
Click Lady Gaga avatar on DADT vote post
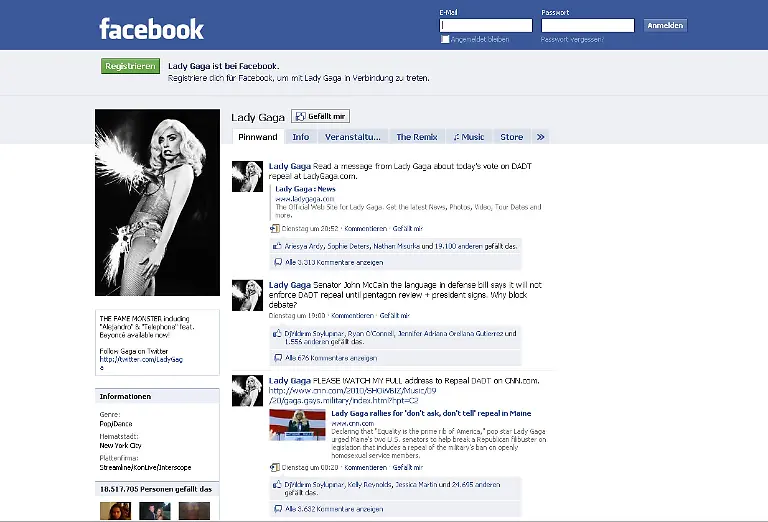click(x=247, y=176)
